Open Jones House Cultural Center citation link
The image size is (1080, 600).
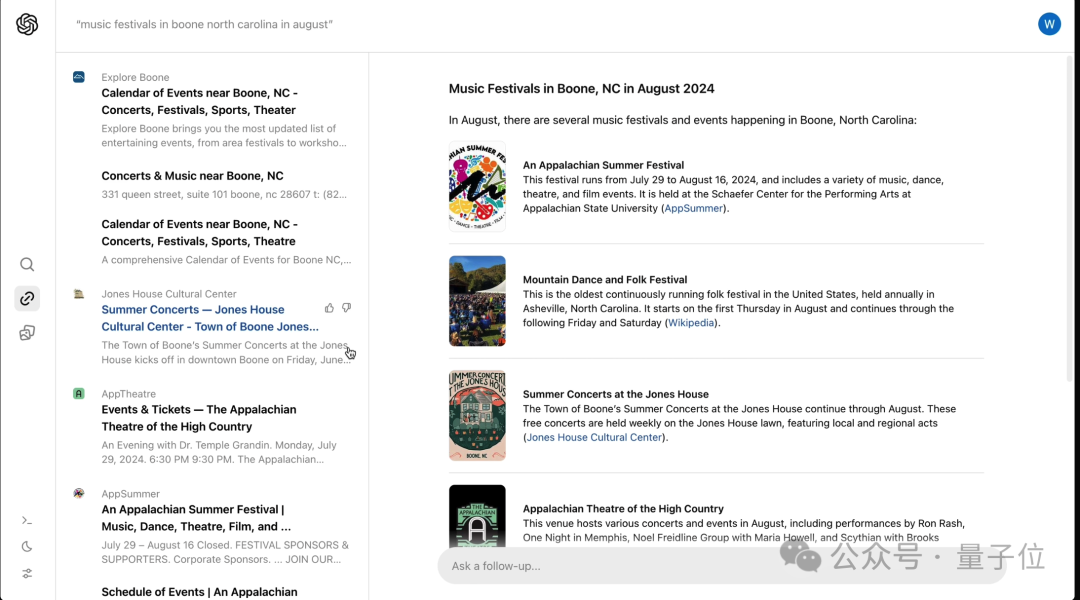point(594,438)
